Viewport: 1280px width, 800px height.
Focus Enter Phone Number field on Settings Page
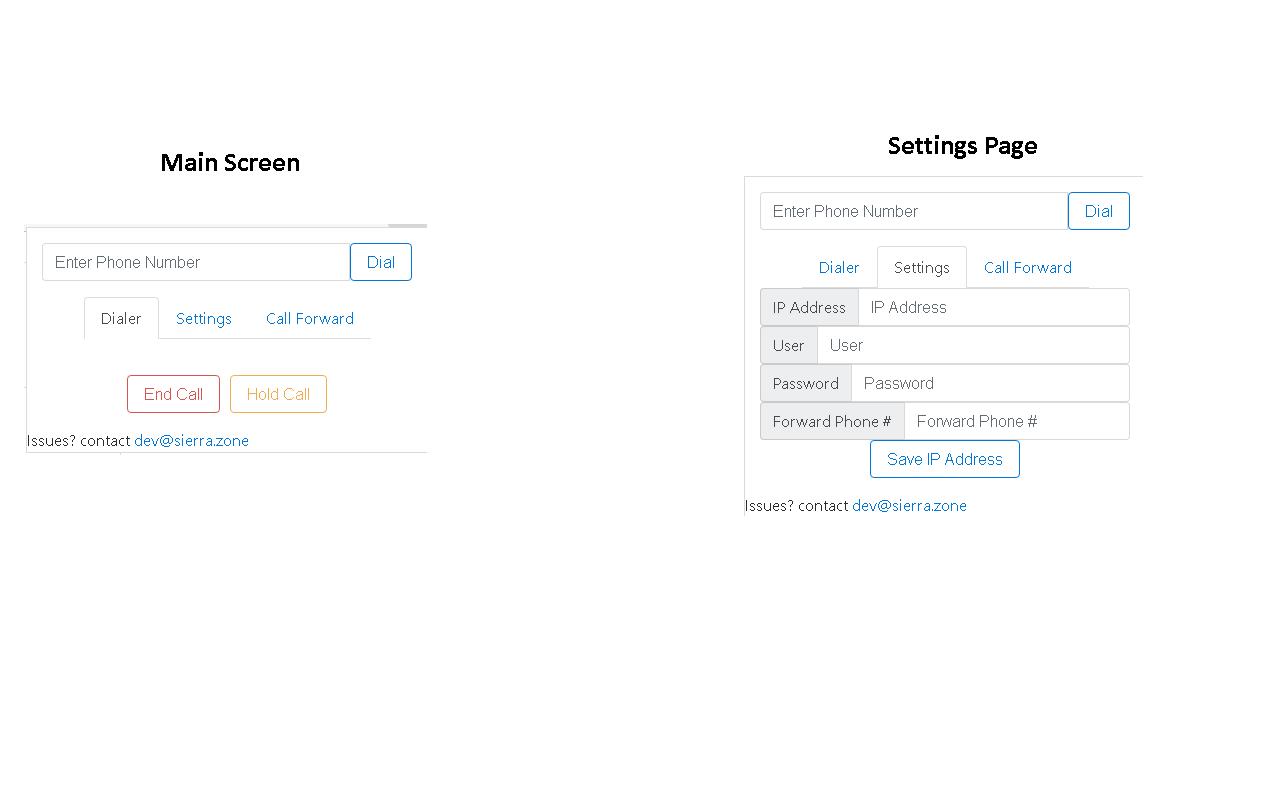pos(914,211)
